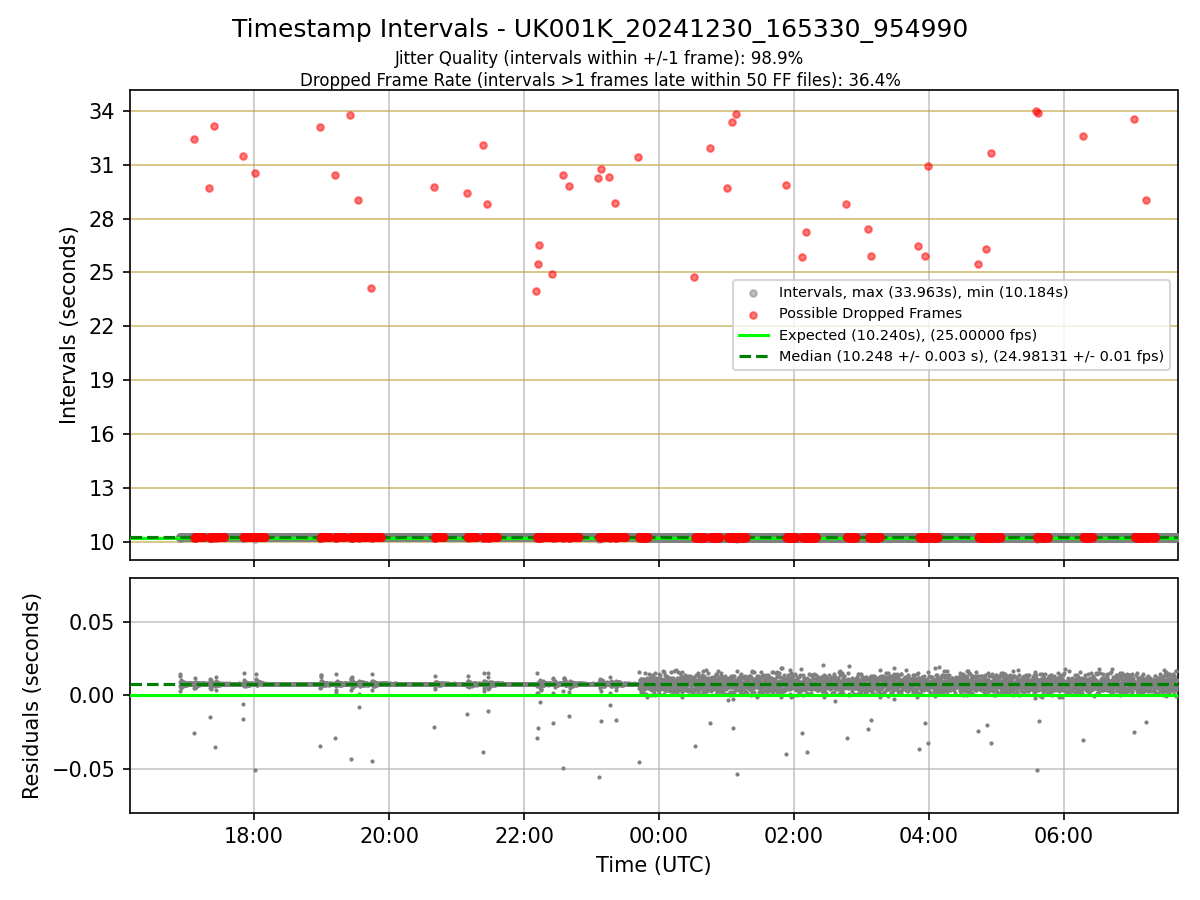
Task: Click the gray dot marker in legend
Action: (x=754, y=293)
